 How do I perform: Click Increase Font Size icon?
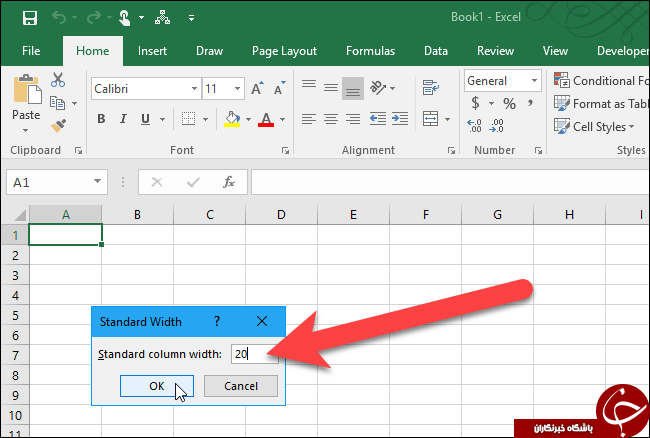tap(257, 88)
